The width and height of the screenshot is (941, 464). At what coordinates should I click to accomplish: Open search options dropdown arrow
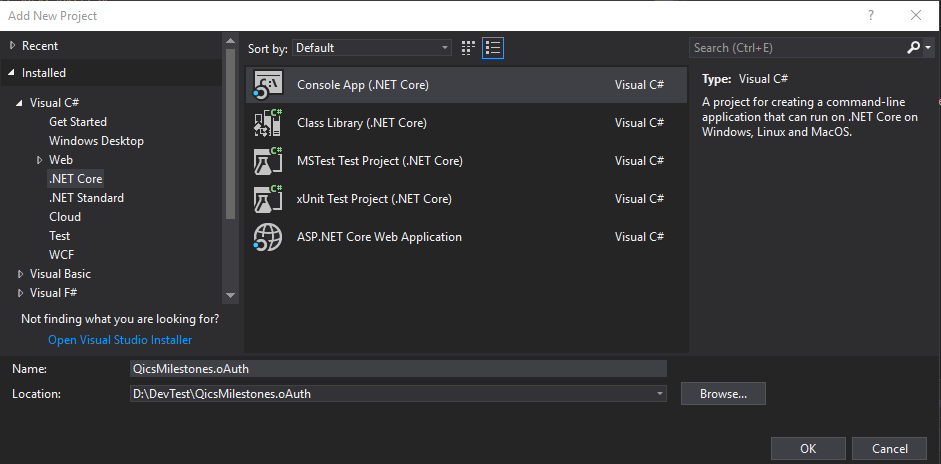click(928, 47)
